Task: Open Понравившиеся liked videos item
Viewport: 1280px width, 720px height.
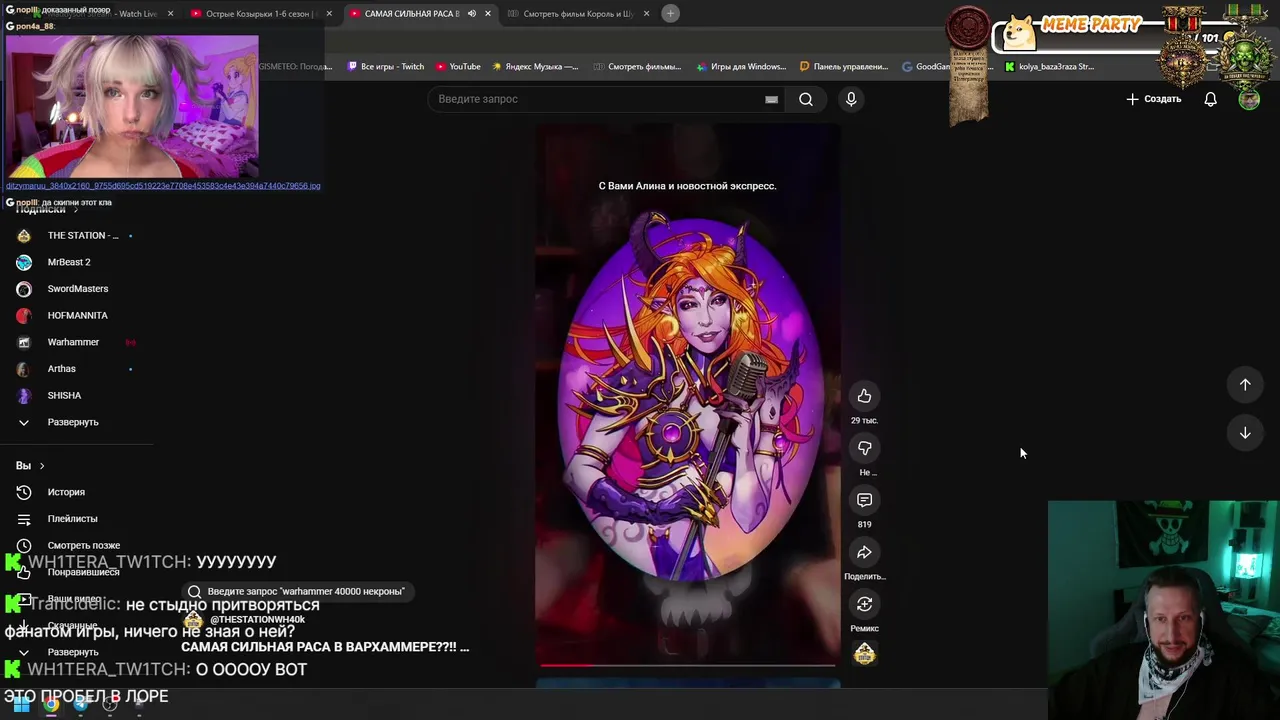Action: [83, 572]
